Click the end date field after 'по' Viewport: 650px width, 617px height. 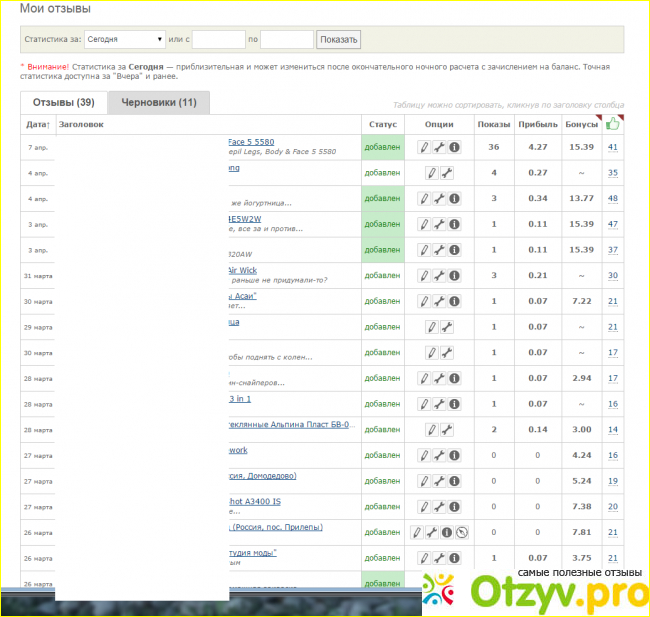[287, 40]
